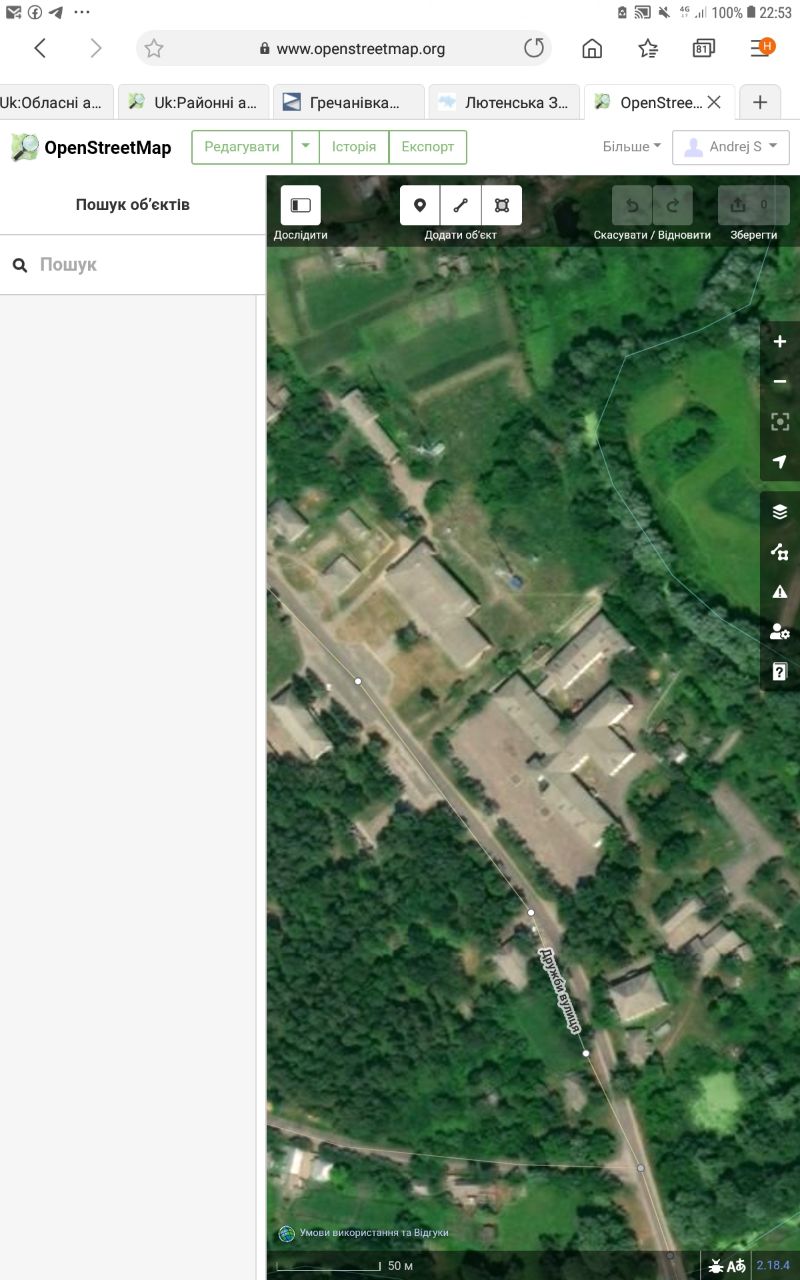Open Andrej S user menu
Viewport: 800px width, 1280px height.
(x=731, y=147)
